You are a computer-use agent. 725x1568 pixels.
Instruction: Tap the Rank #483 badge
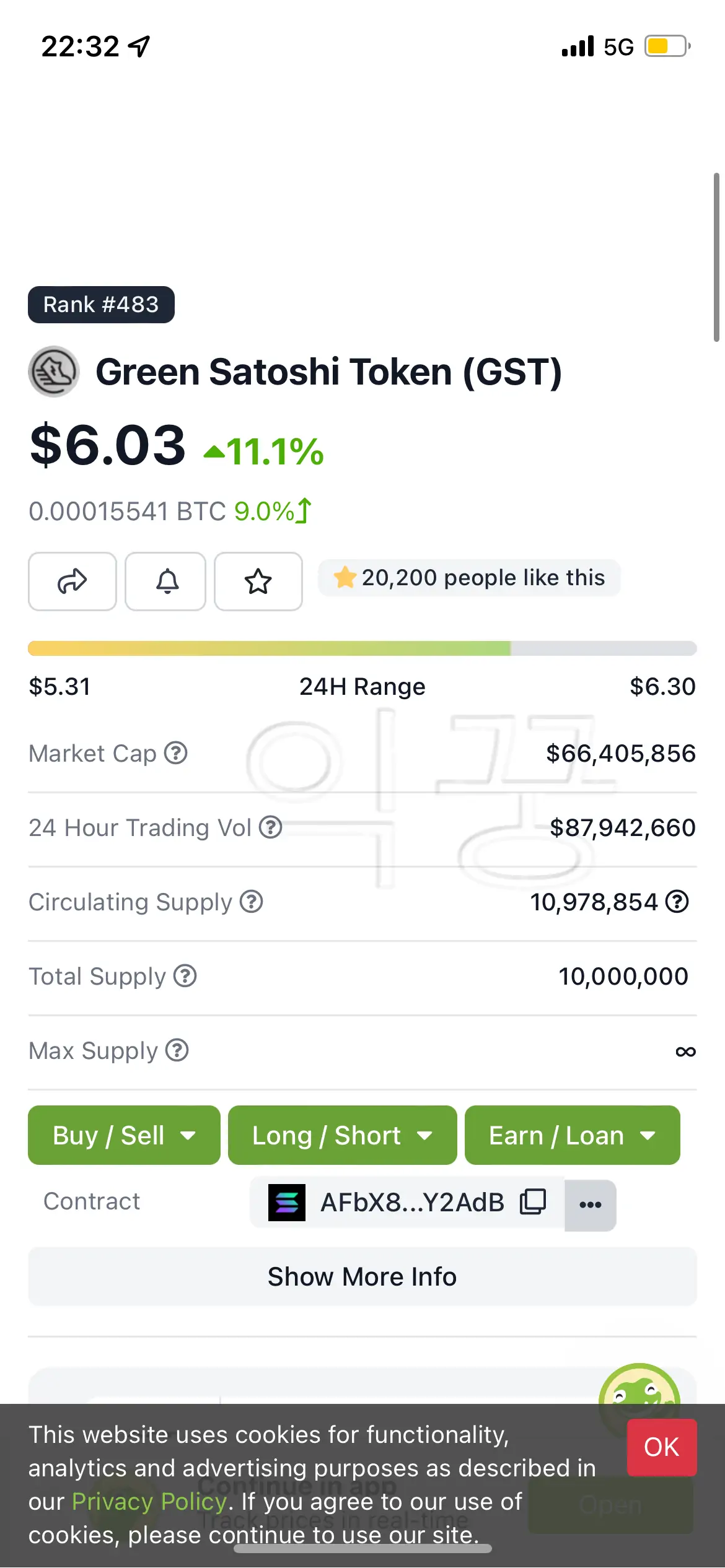pos(101,305)
